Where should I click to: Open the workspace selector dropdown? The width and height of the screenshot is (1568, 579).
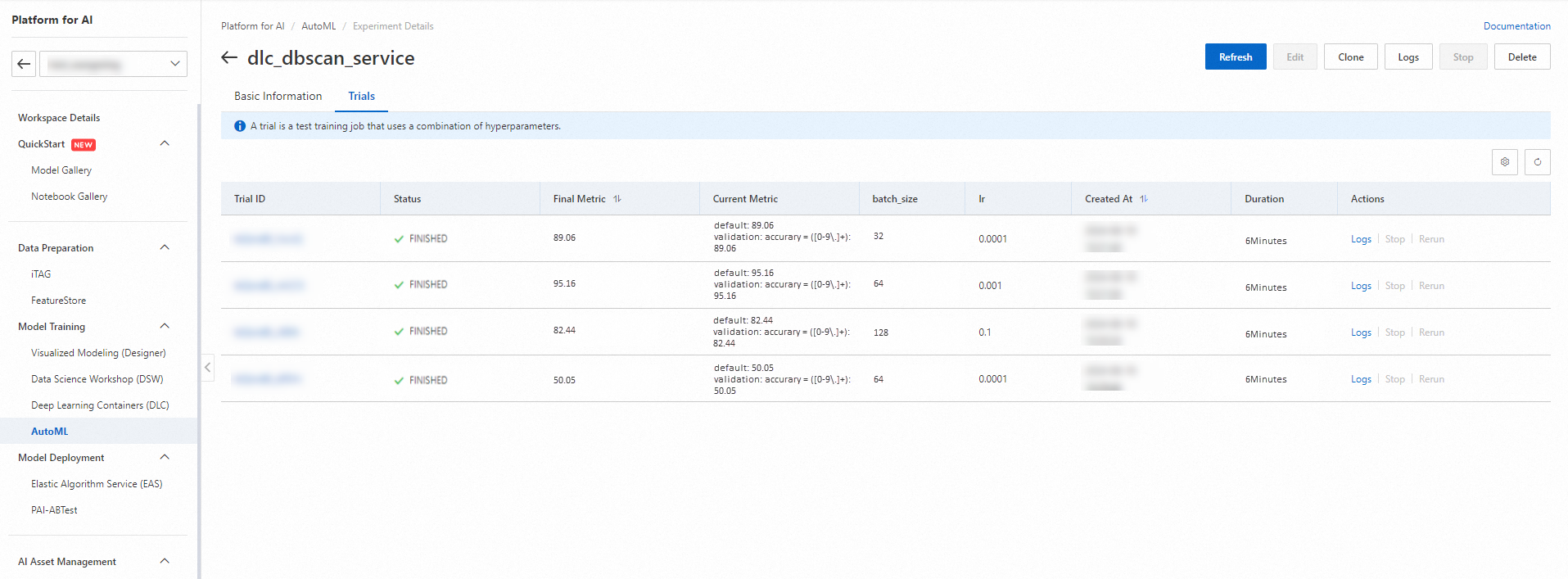pyautogui.click(x=113, y=64)
